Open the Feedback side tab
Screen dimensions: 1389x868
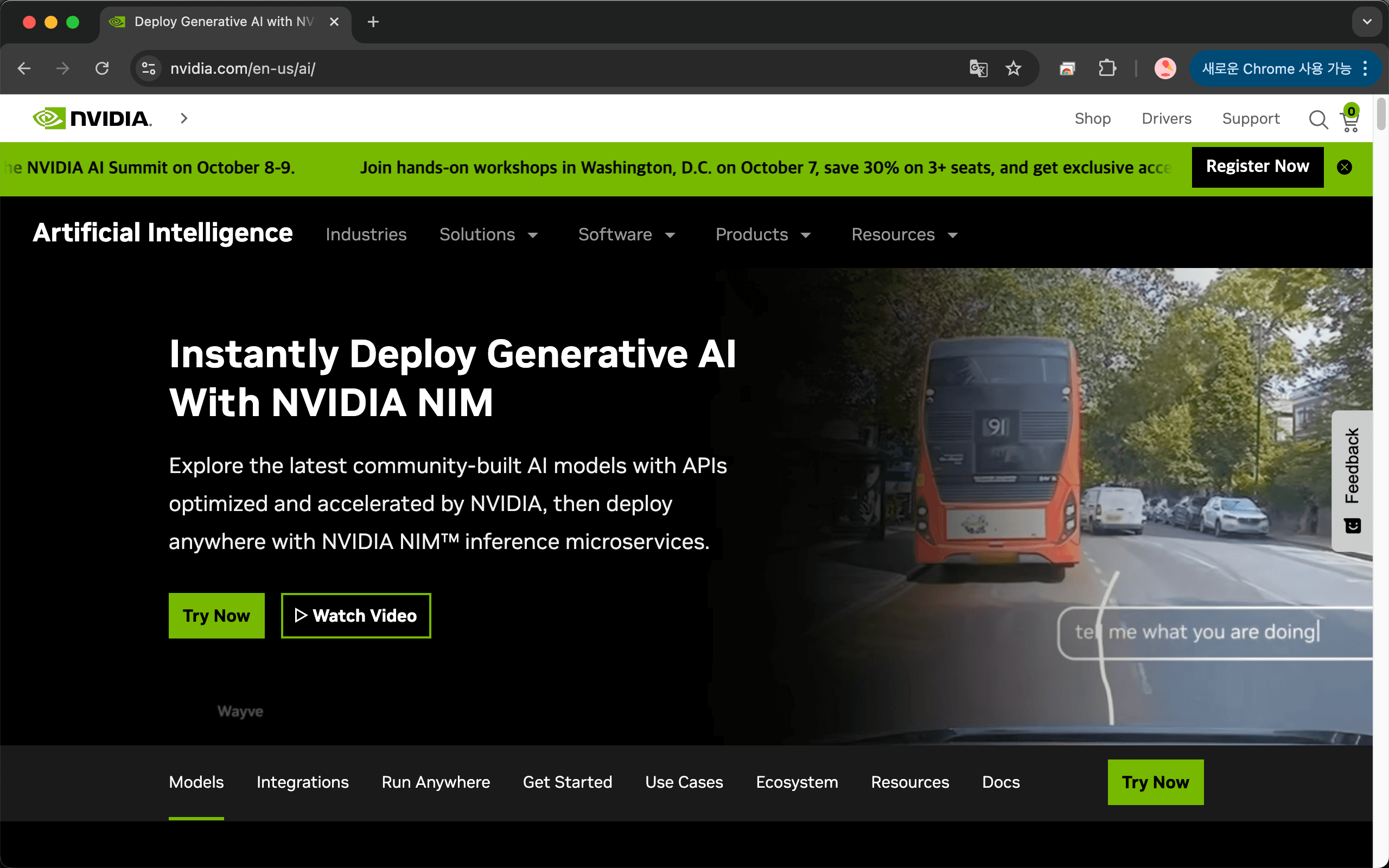pos(1352,481)
